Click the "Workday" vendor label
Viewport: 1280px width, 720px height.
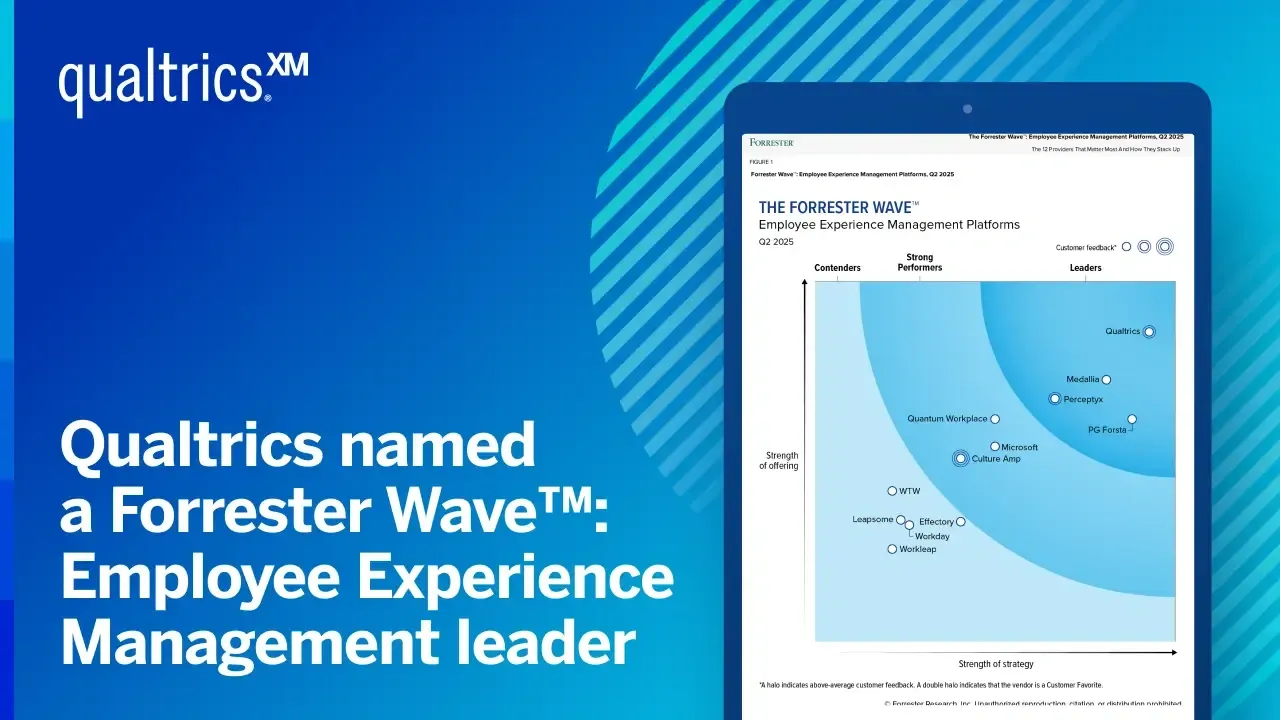pyautogui.click(x=932, y=537)
